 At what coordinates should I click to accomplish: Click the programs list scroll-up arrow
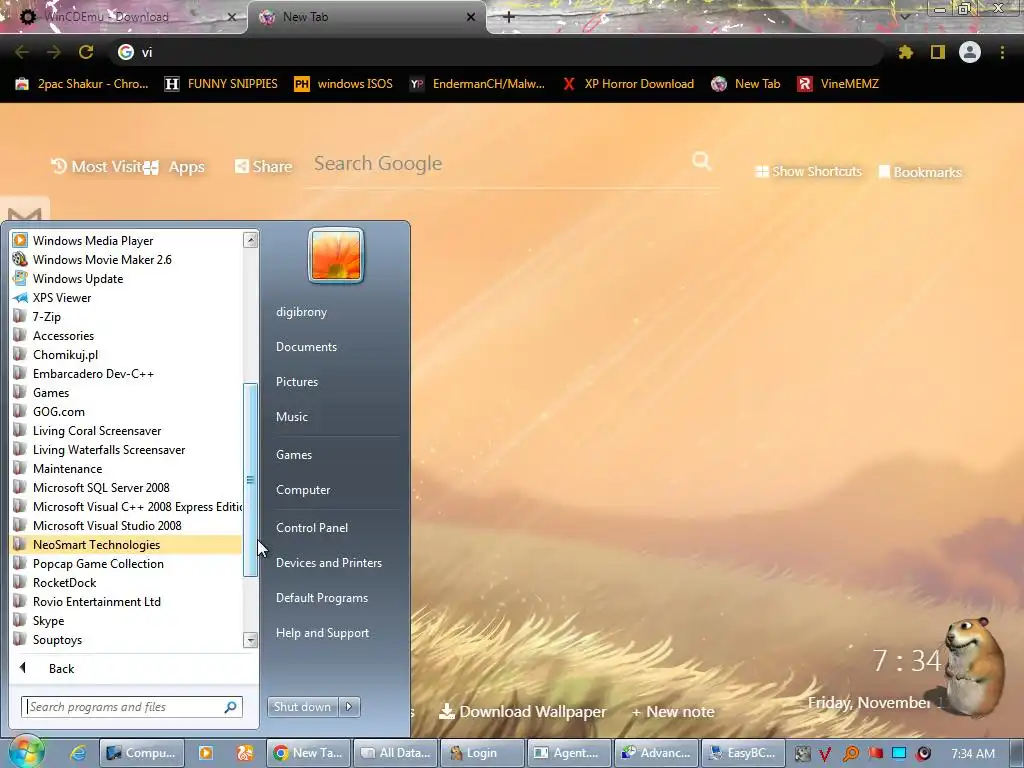[250, 240]
